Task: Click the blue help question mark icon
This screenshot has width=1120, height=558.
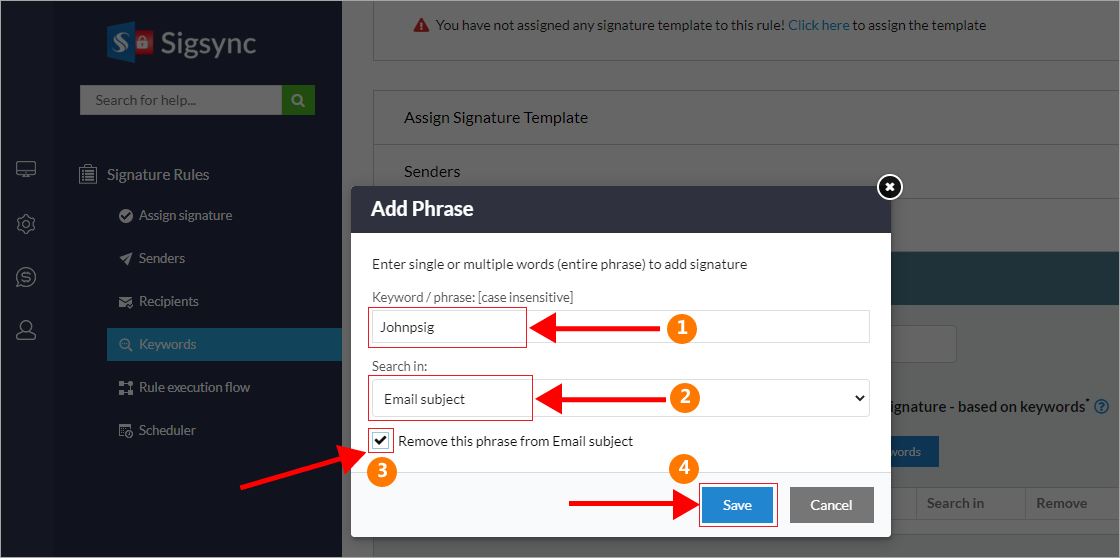Action: (x=1101, y=407)
